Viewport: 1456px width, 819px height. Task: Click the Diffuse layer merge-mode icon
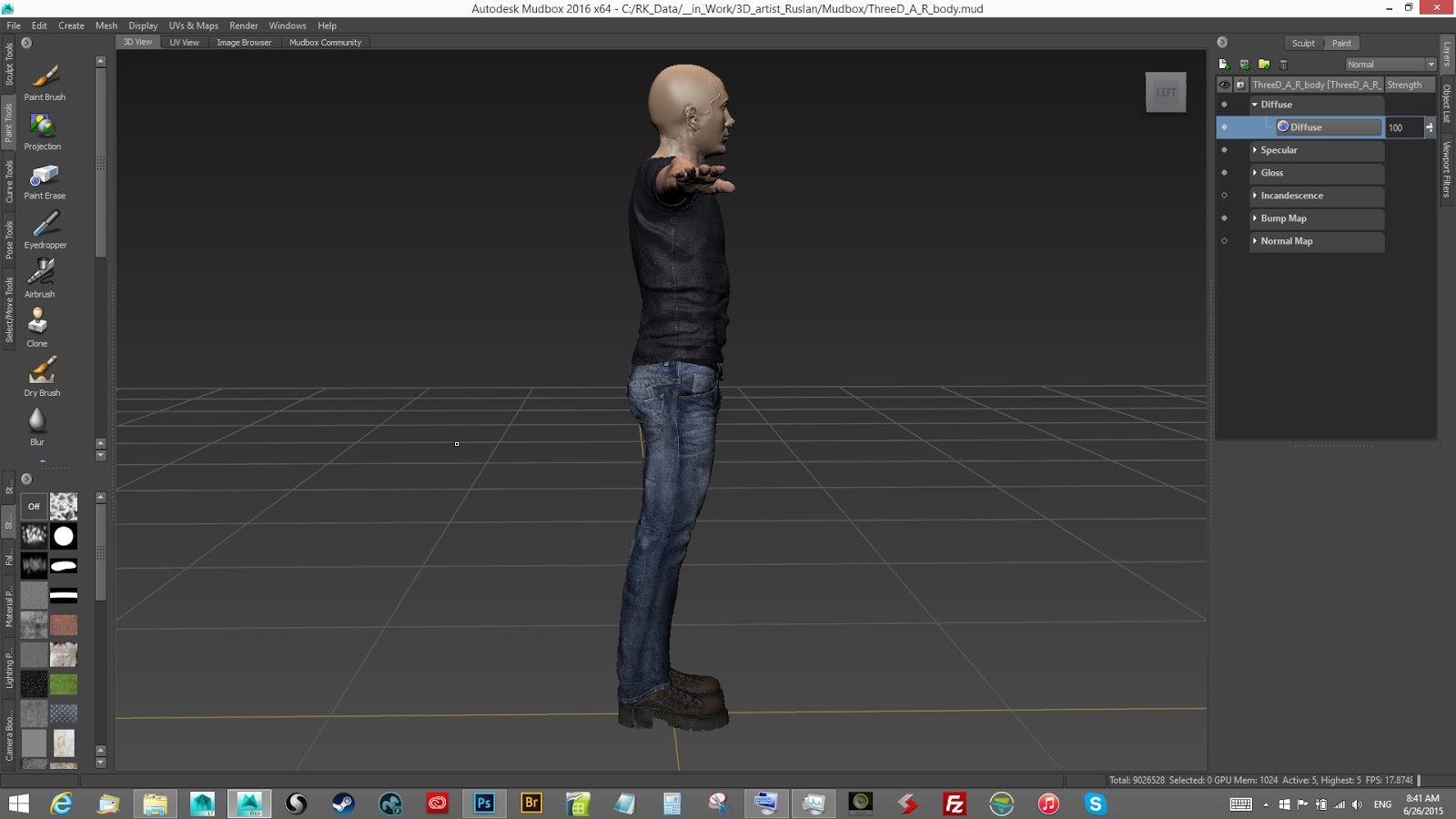[1430, 127]
